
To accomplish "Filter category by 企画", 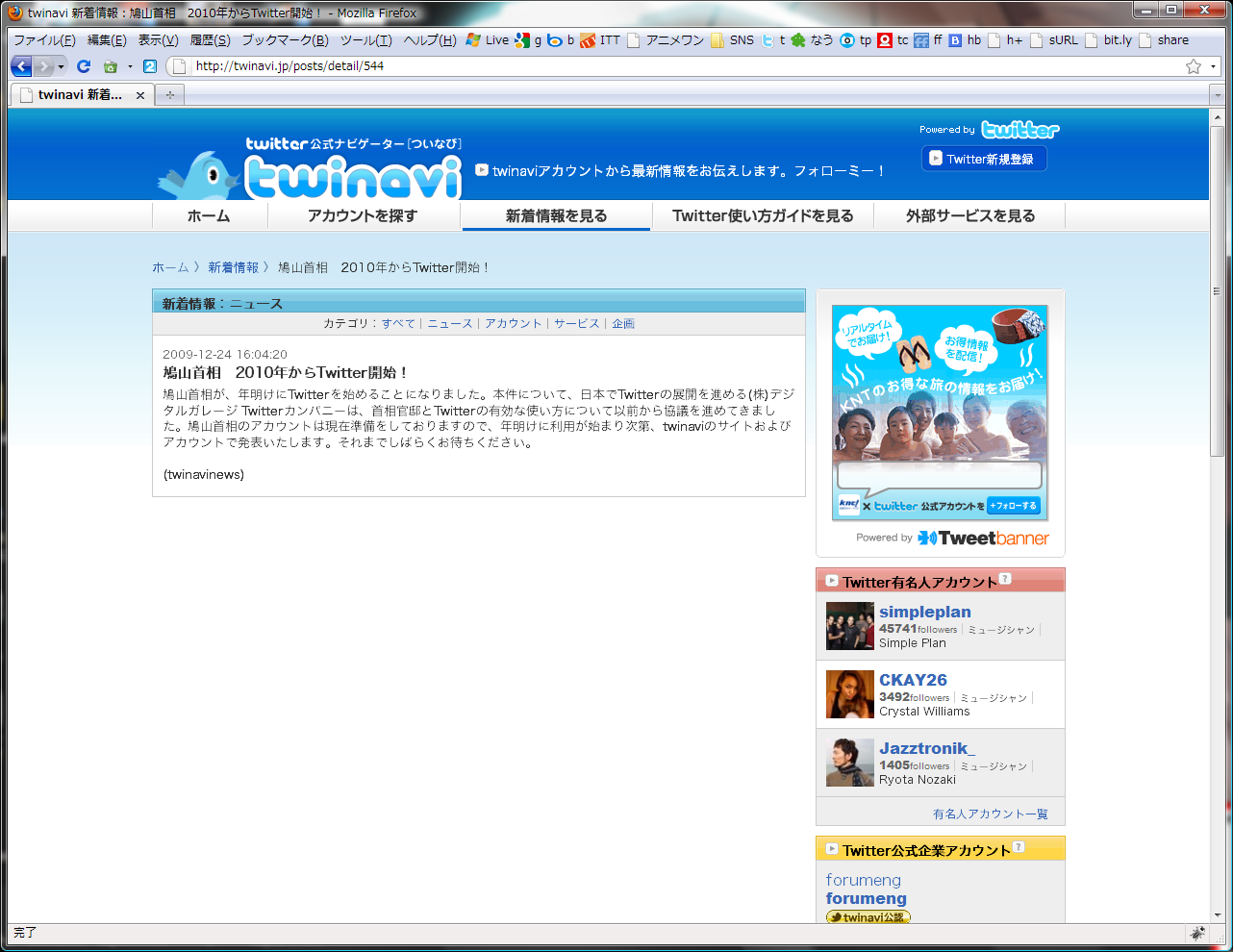I will point(623,324).
